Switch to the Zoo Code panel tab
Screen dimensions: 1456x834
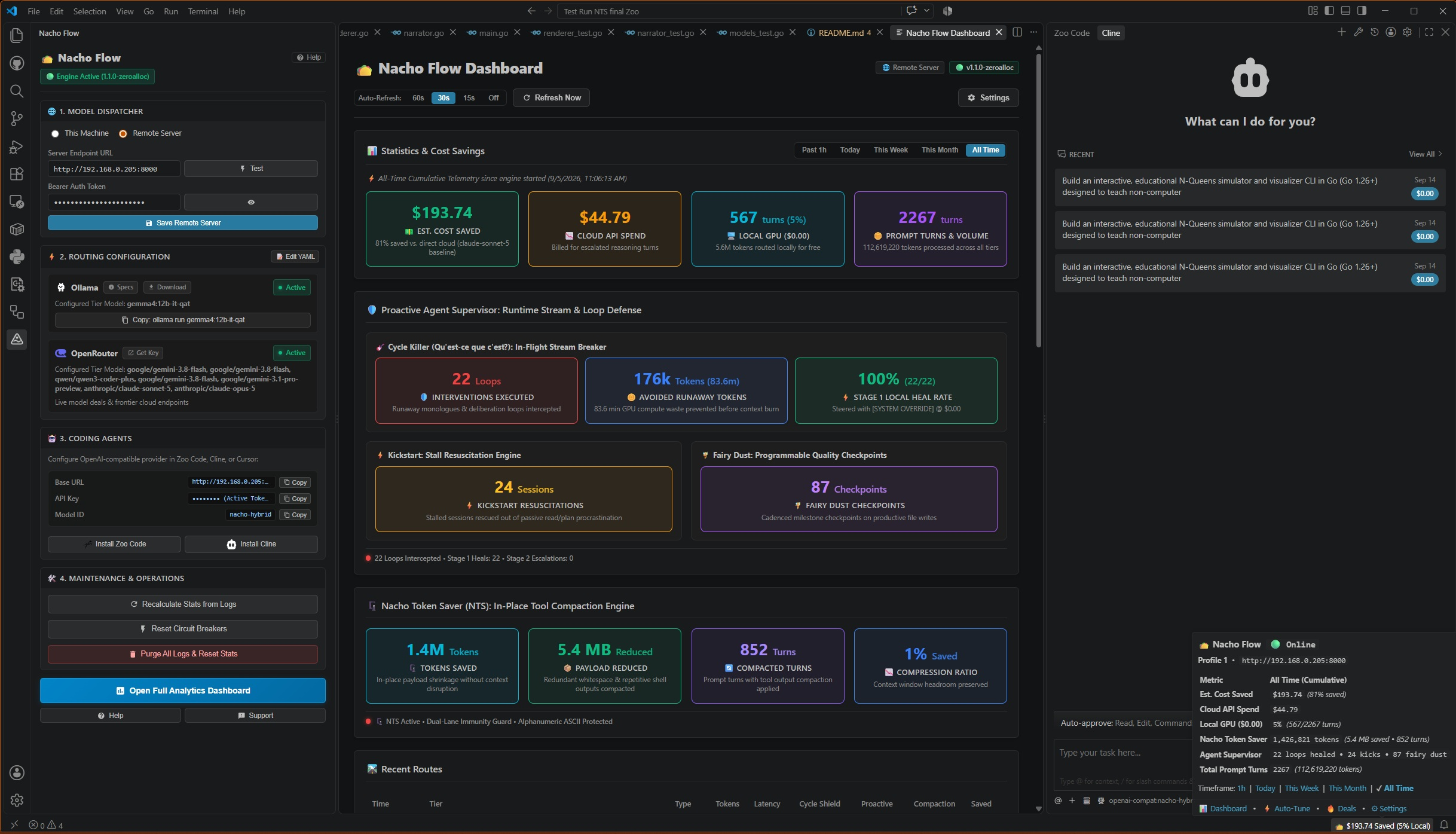(x=1071, y=33)
